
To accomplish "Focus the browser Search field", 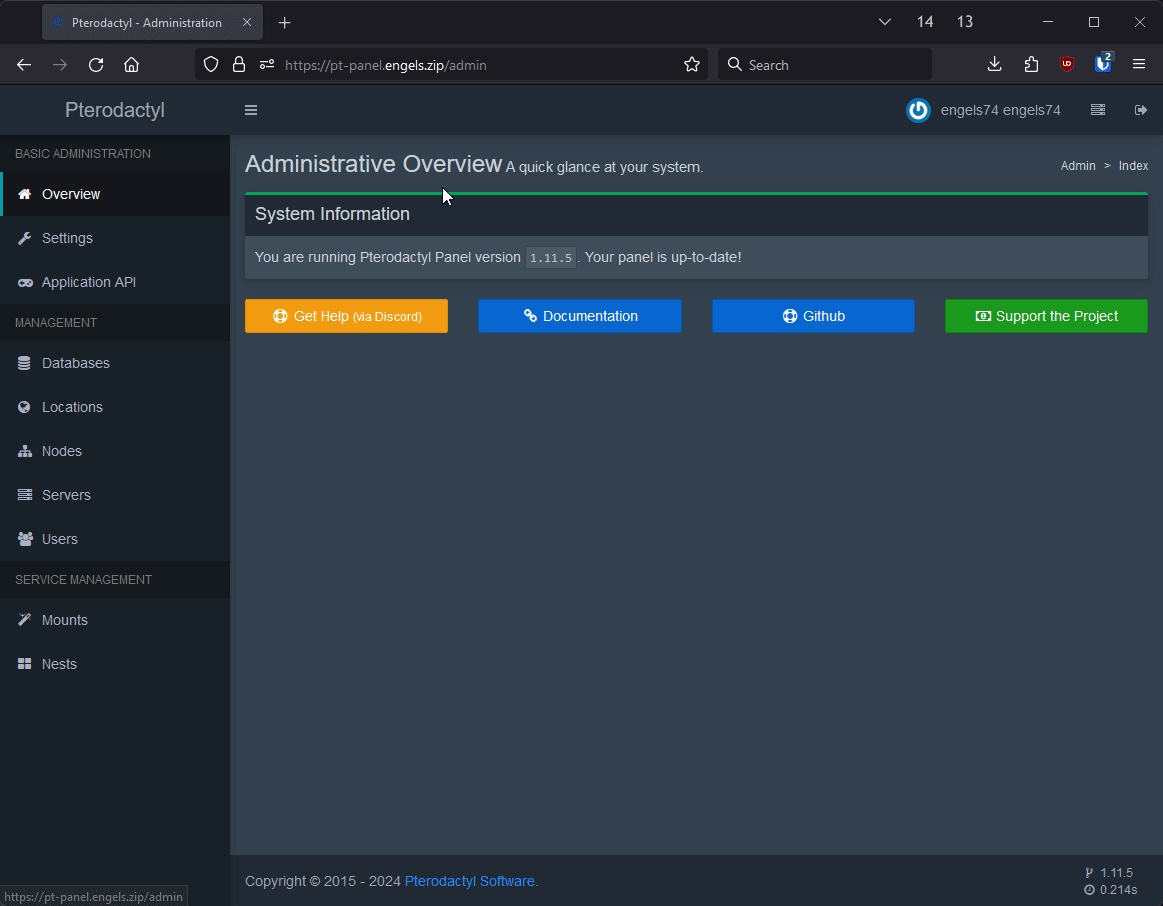I will [x=825, y=65].
